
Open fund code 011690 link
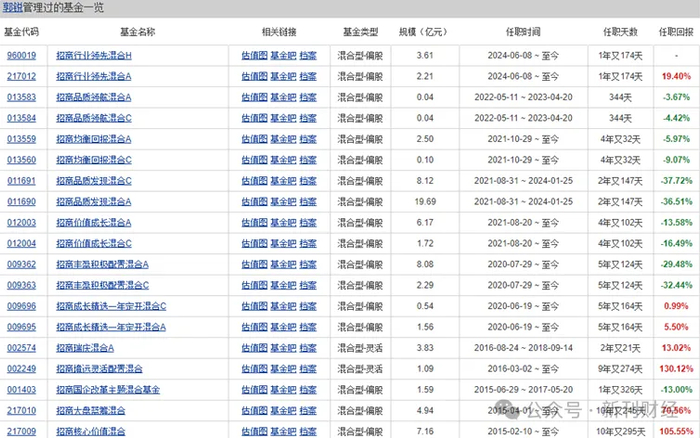tap(21, 202)
